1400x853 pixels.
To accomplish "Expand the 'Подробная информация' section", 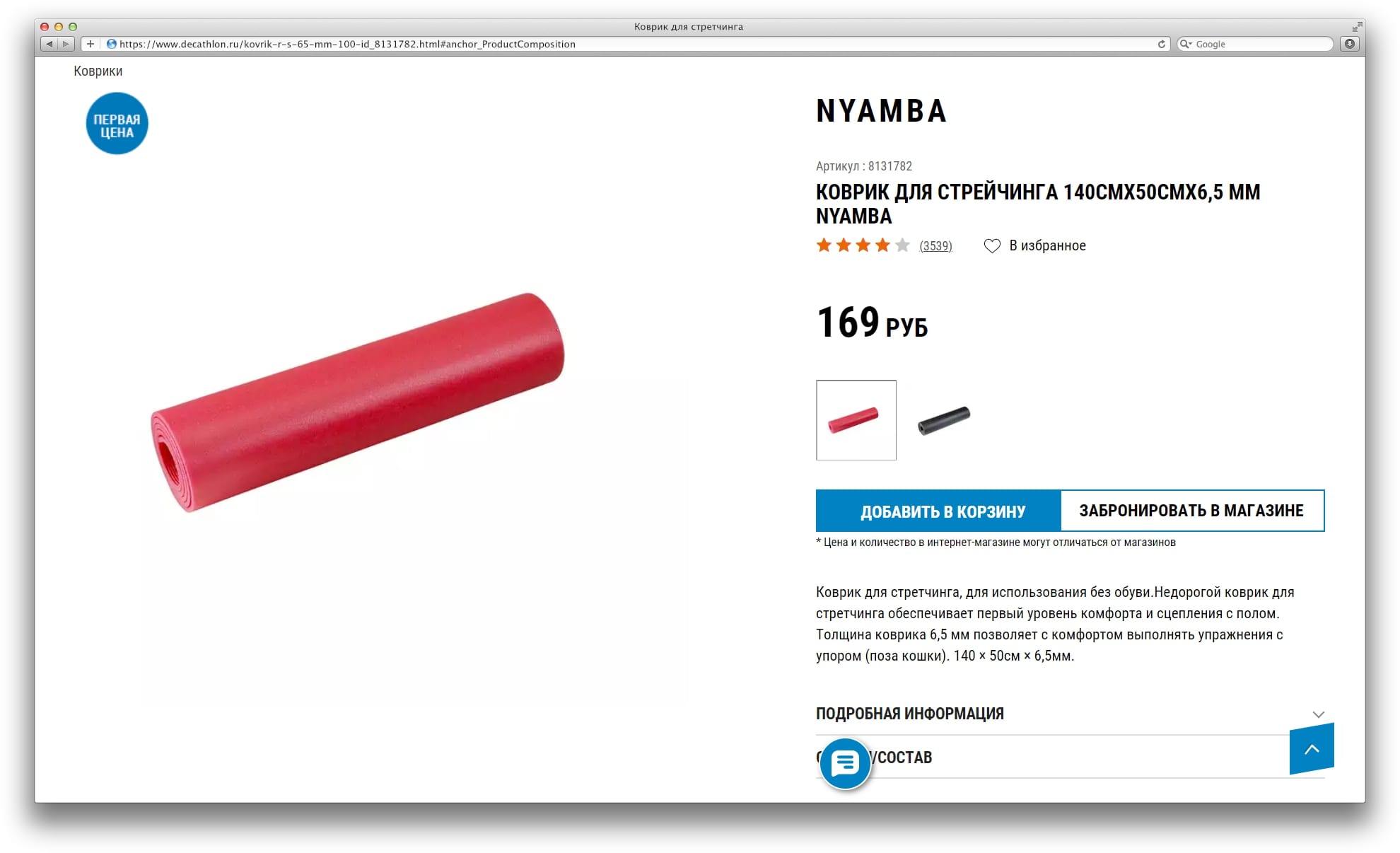I will click(x=1070, y=714).
